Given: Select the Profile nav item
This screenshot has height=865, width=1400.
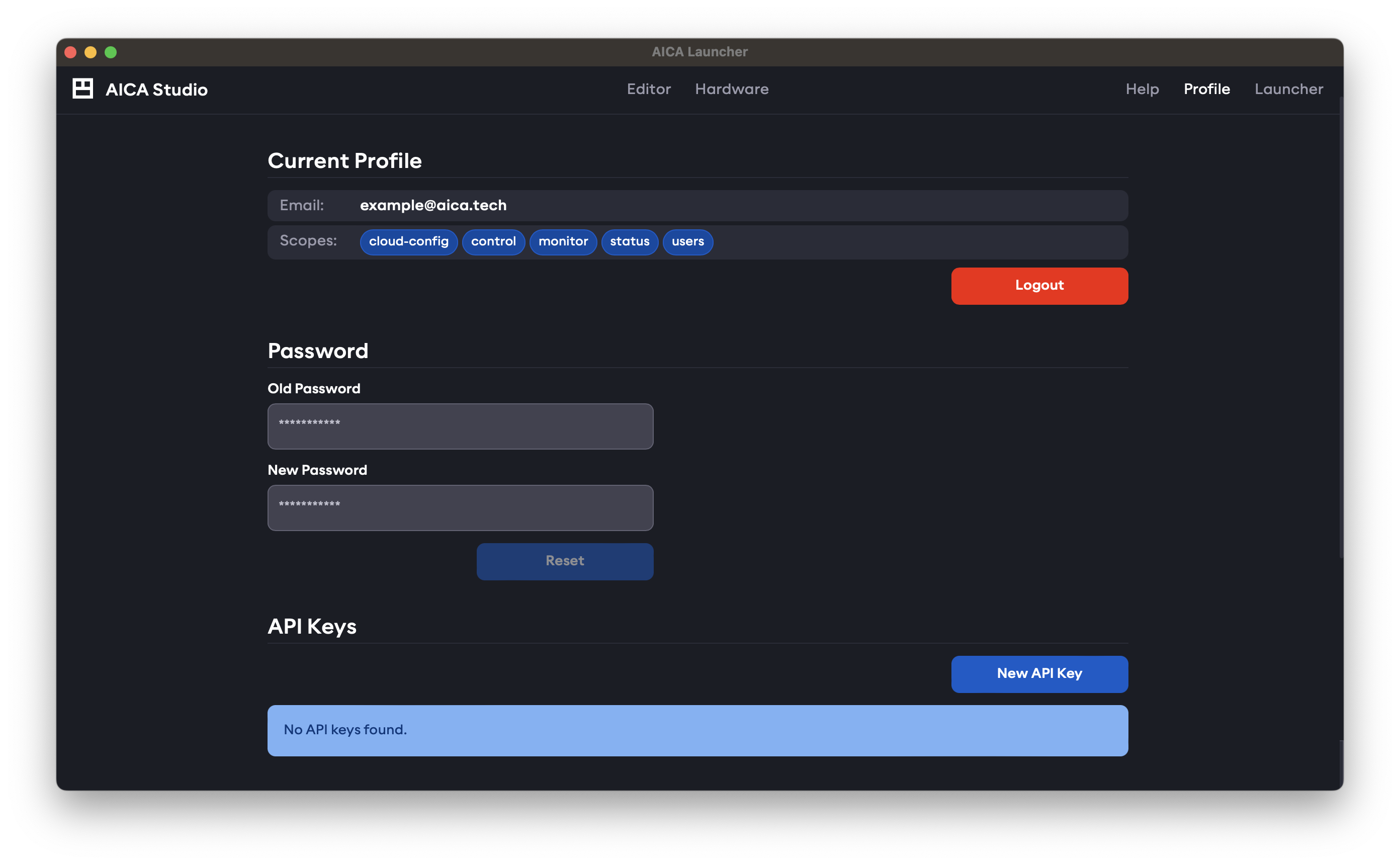Looking at the screenshot, I should 1207,89.
